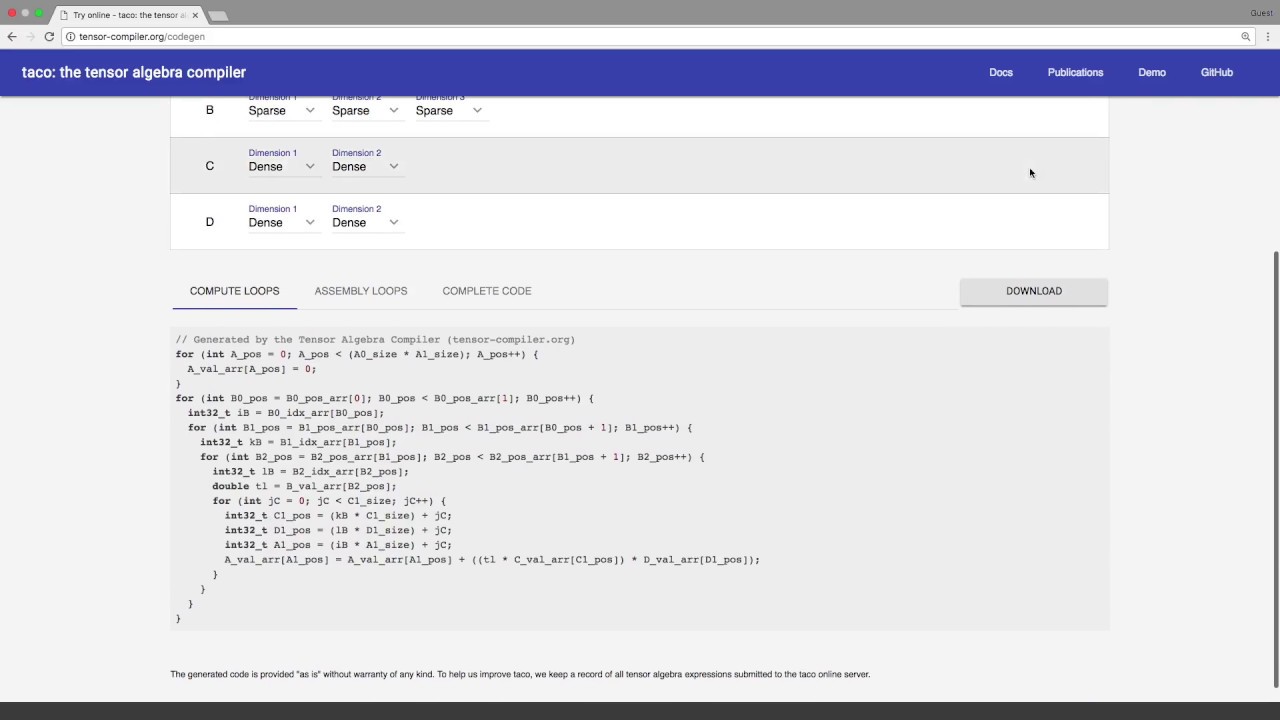Reload the page with refresh icon
1280x720 pixels.
[49, 36]
